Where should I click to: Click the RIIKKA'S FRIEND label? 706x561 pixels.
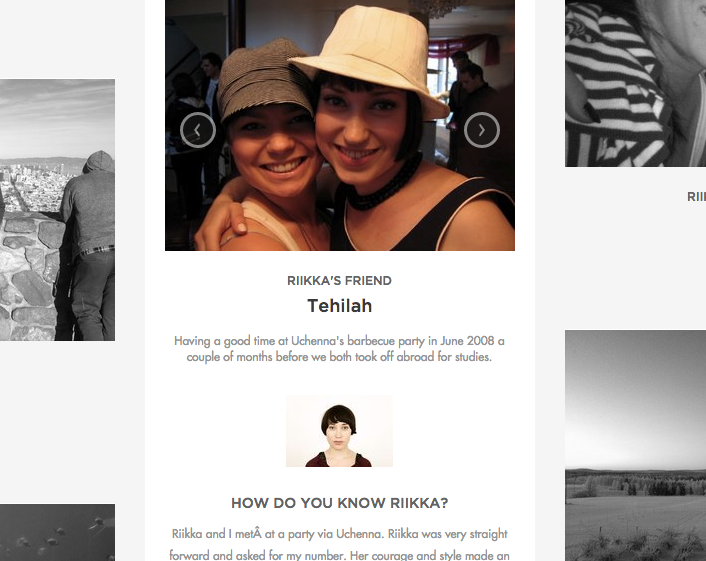[339, 281]
